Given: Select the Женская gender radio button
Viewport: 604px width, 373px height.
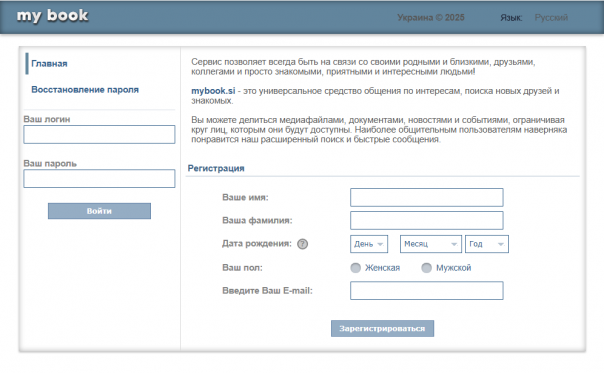Looking at the screenshot, I should (356, 268).
